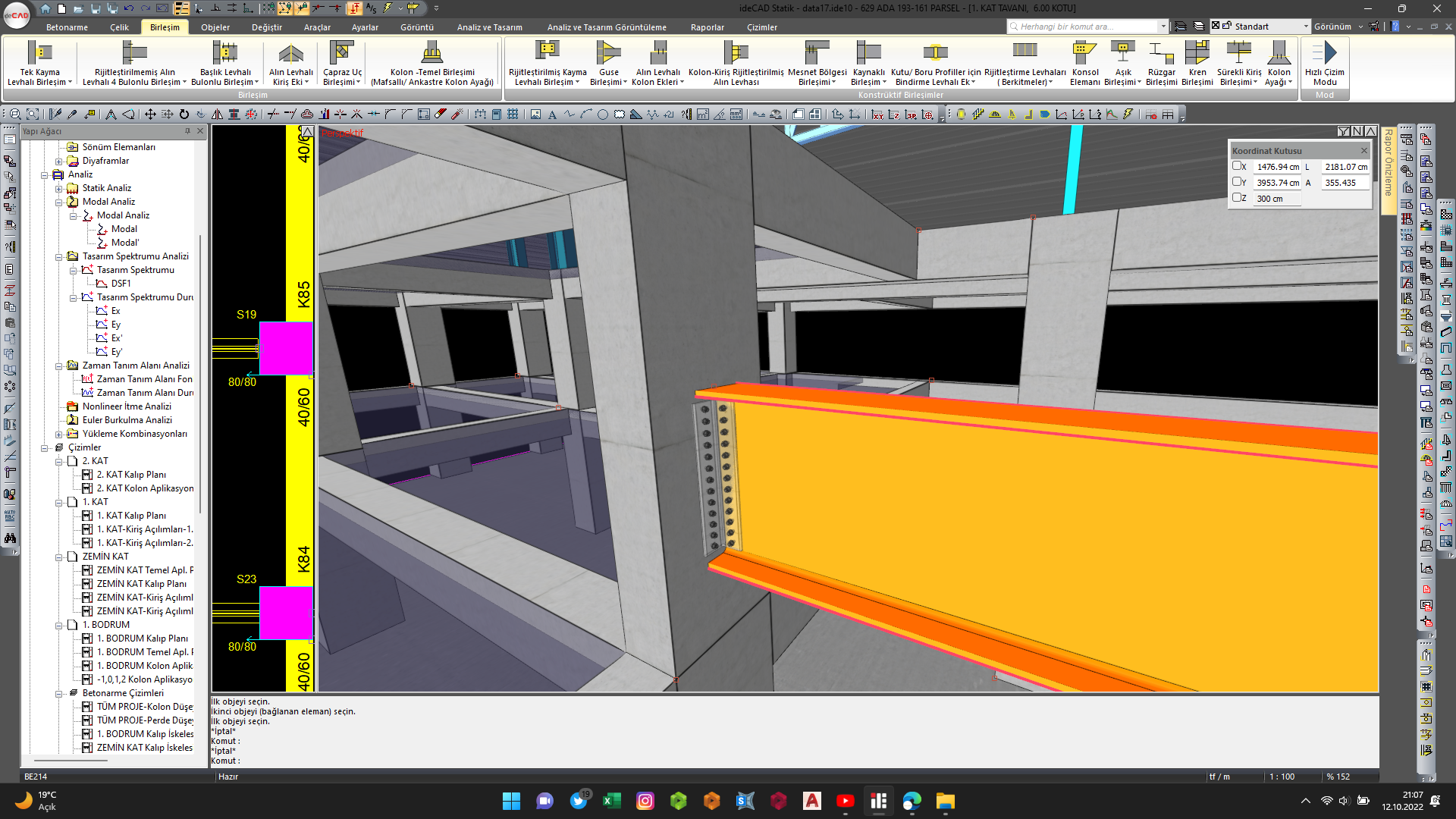The image size is (1456, 819).
Task: Activate Hızlı Çizim Modu
Action: pyautogui.click(x=1324, y=64)
